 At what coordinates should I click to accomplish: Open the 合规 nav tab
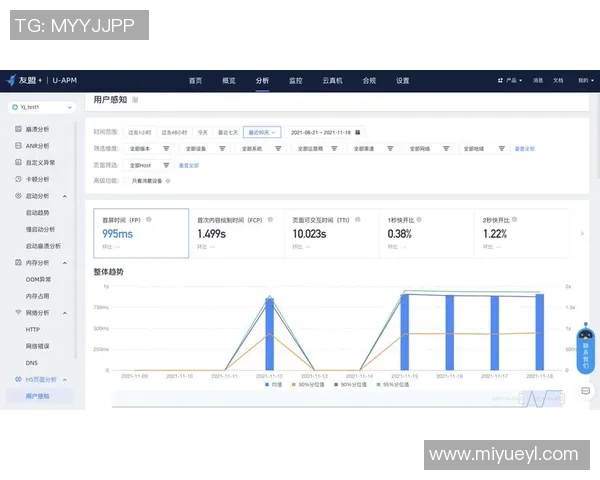pyautogui.click(x=369, y=80)
